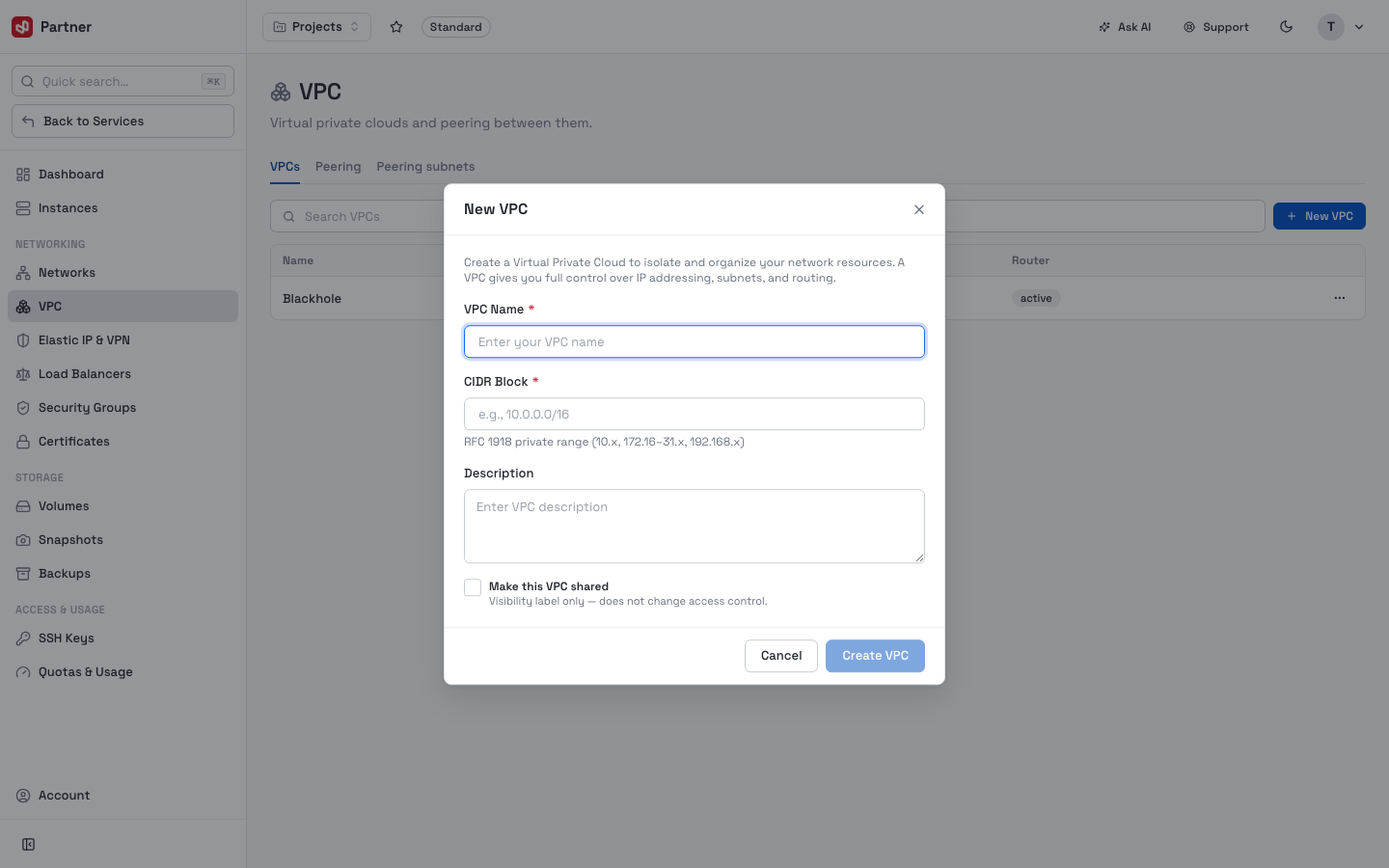Click the Account user icon

point(23,796)
